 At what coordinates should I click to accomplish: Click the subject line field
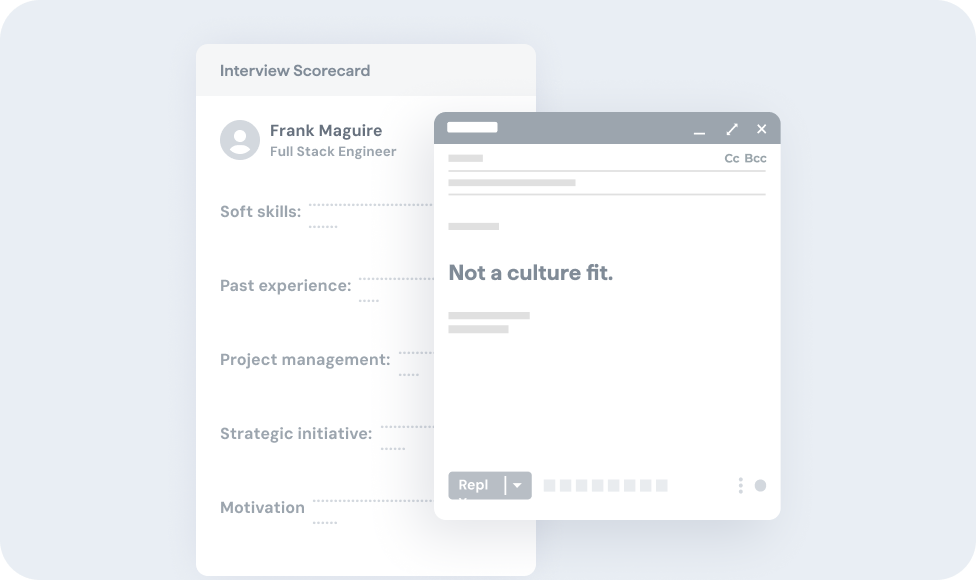pyautogui.click(x=600, y=183)
